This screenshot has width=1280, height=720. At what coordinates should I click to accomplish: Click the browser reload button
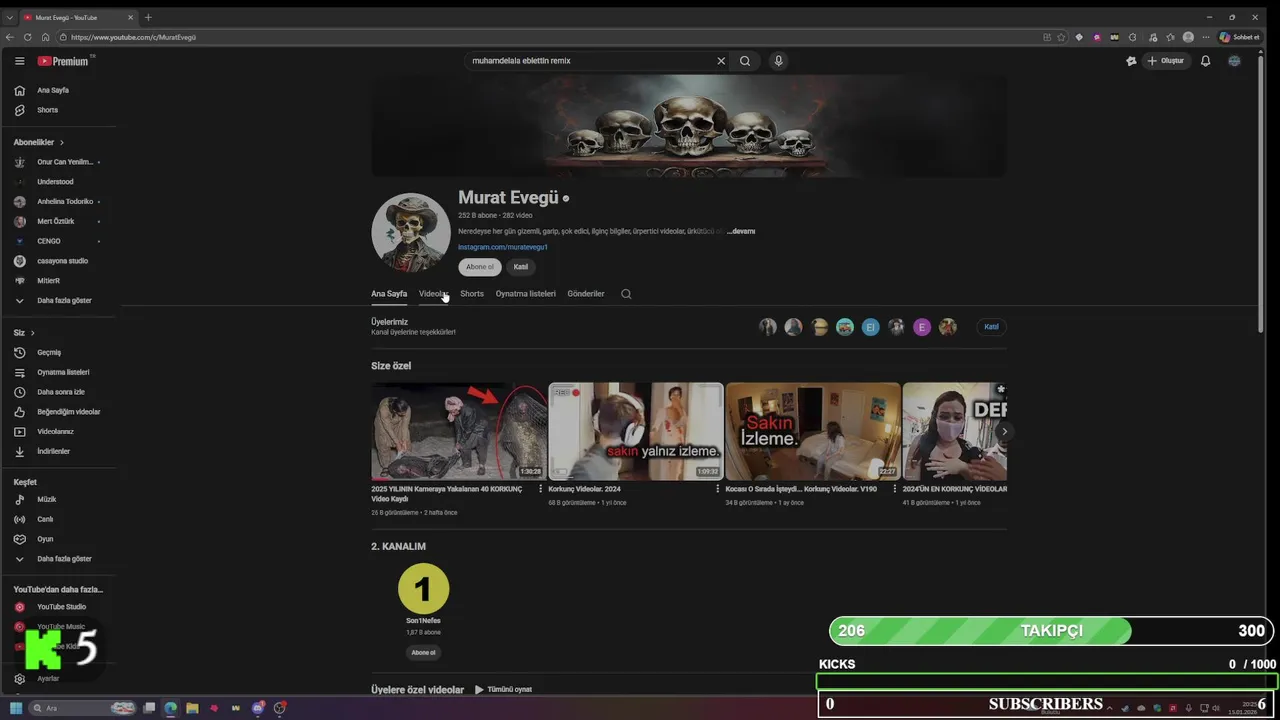click(27, 37)
